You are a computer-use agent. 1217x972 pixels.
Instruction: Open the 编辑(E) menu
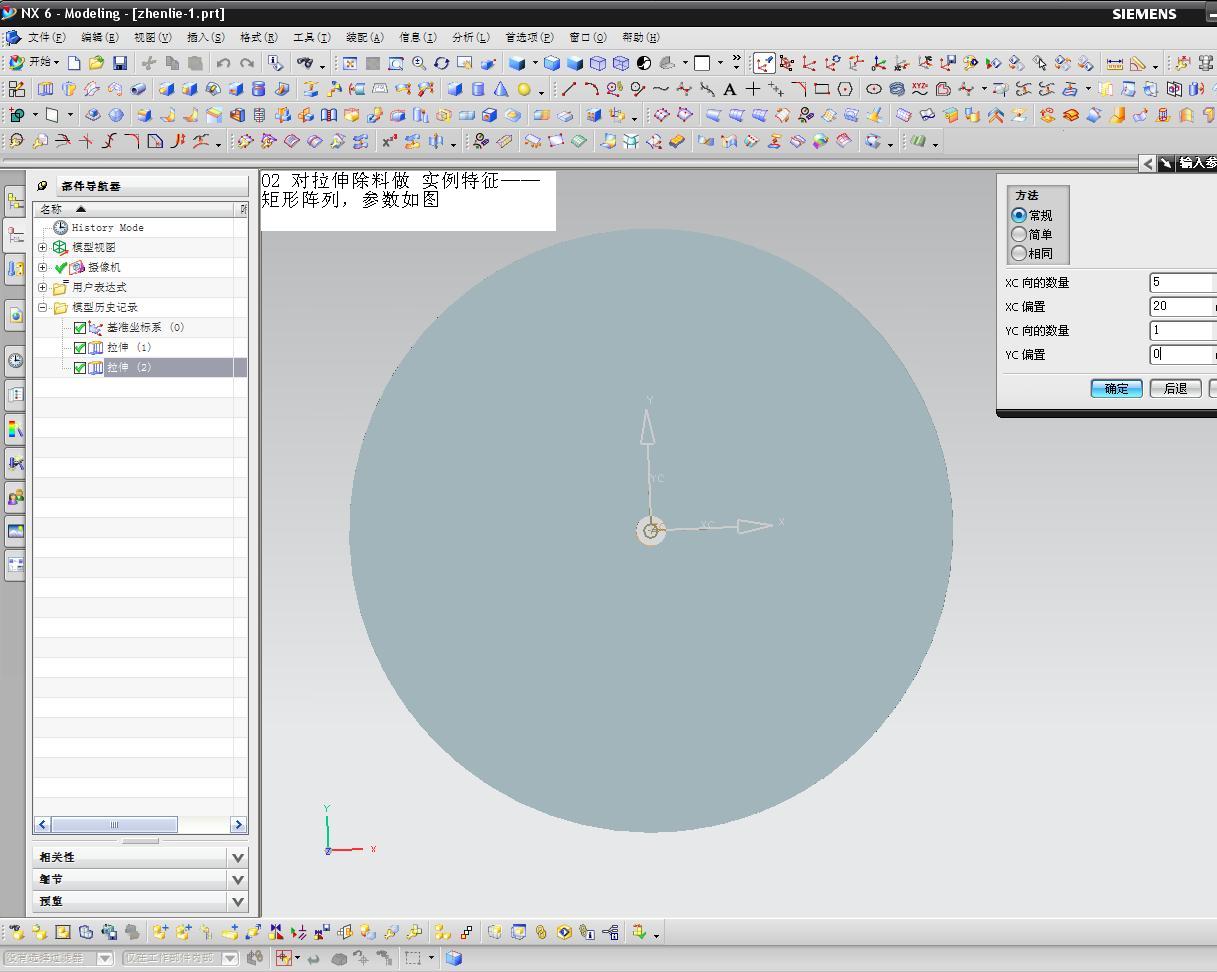pyautogui.click(x=99, y=37)
